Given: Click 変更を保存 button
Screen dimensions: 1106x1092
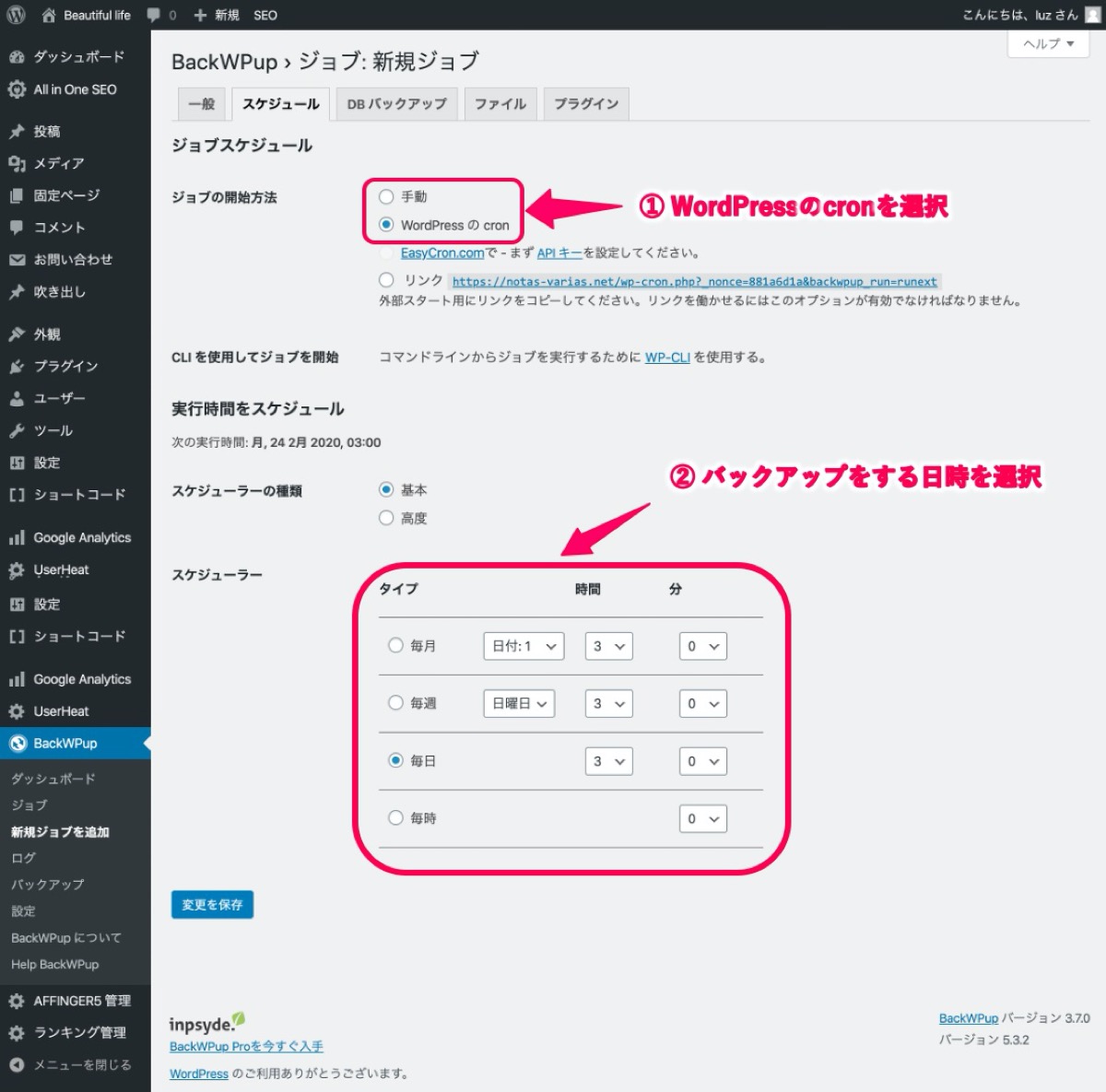Looking at the screenshot, I should click(212, 905).
